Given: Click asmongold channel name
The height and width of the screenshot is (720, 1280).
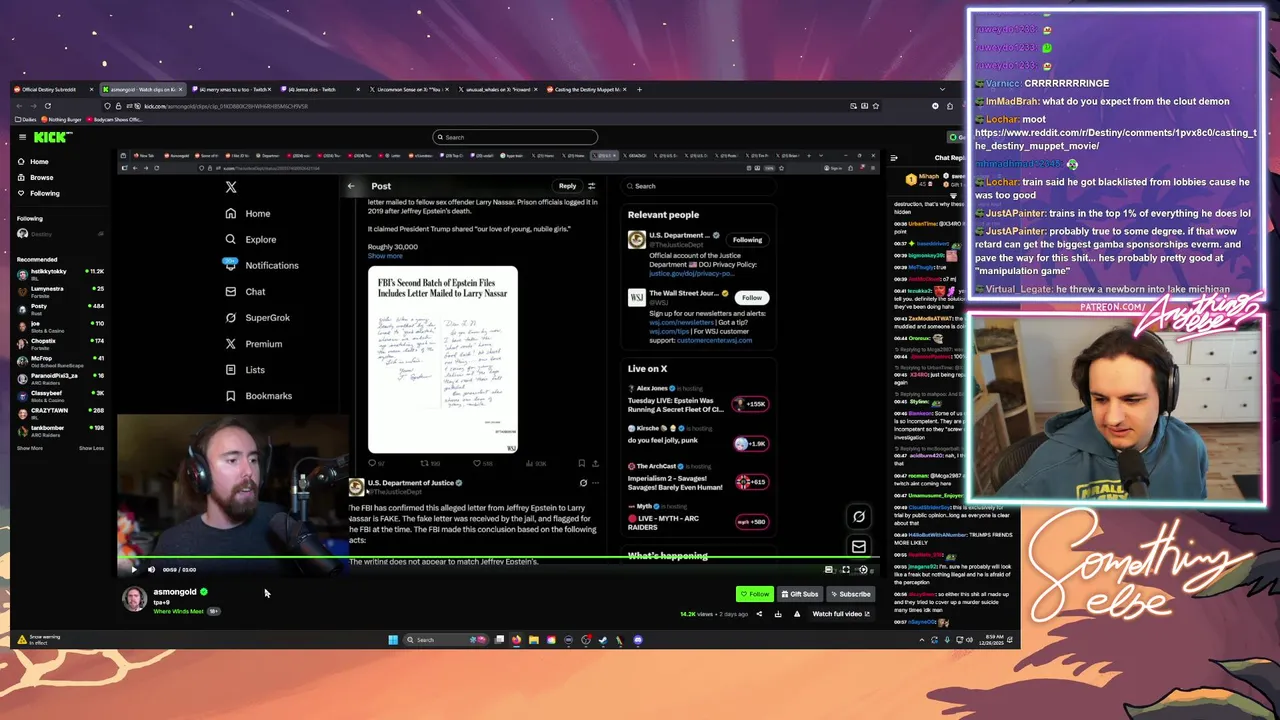Looking at the screenshot, I should point(175,592).
